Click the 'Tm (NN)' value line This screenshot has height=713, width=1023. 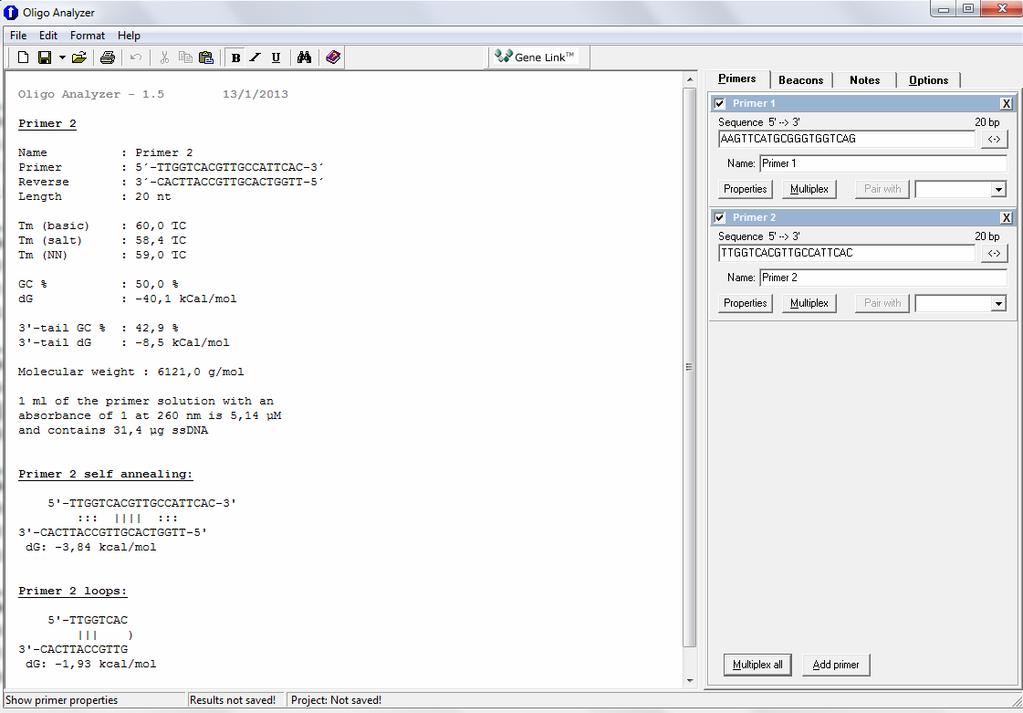[x=102, y=255]
